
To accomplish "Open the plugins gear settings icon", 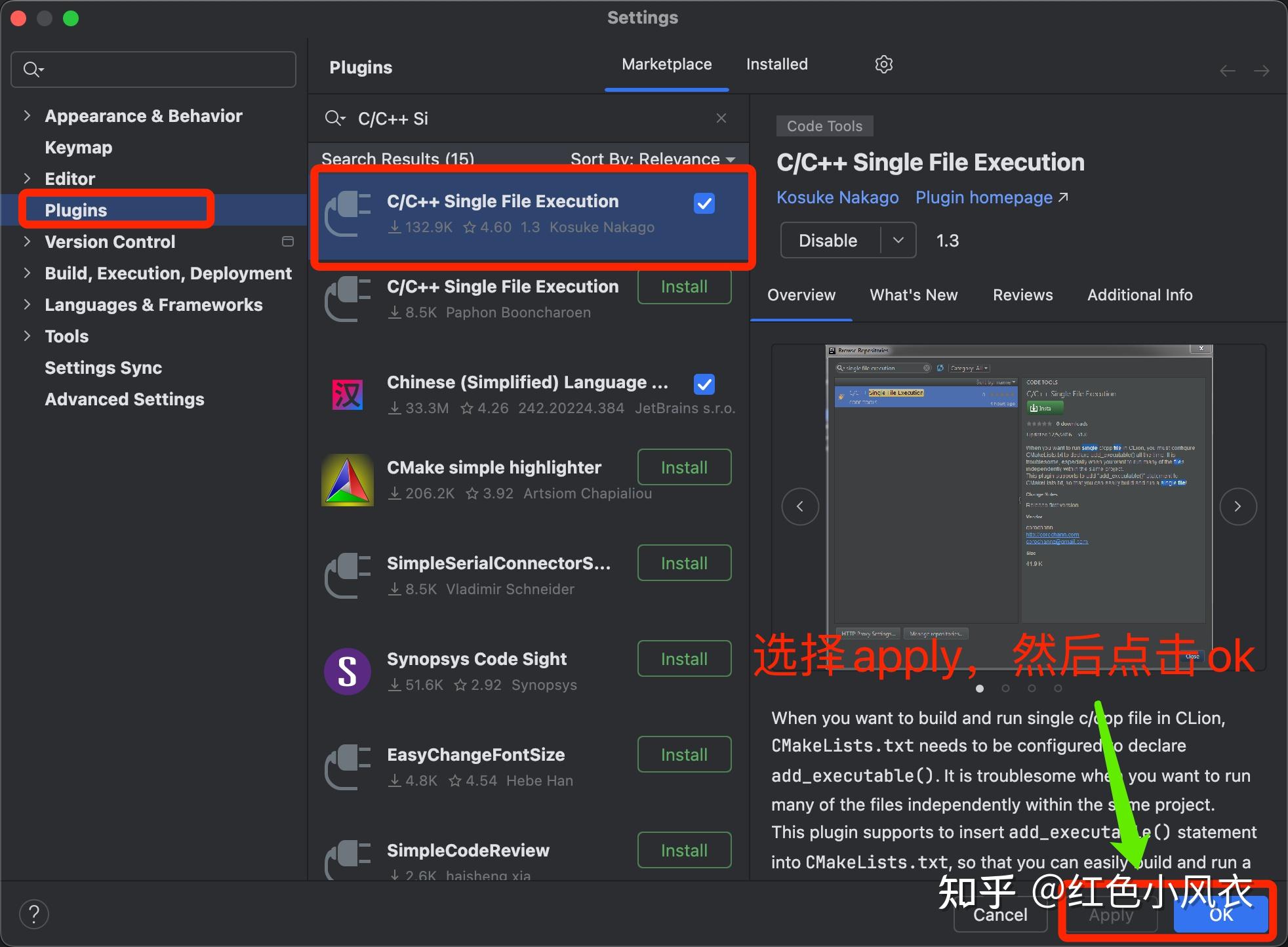I will 883,64.
